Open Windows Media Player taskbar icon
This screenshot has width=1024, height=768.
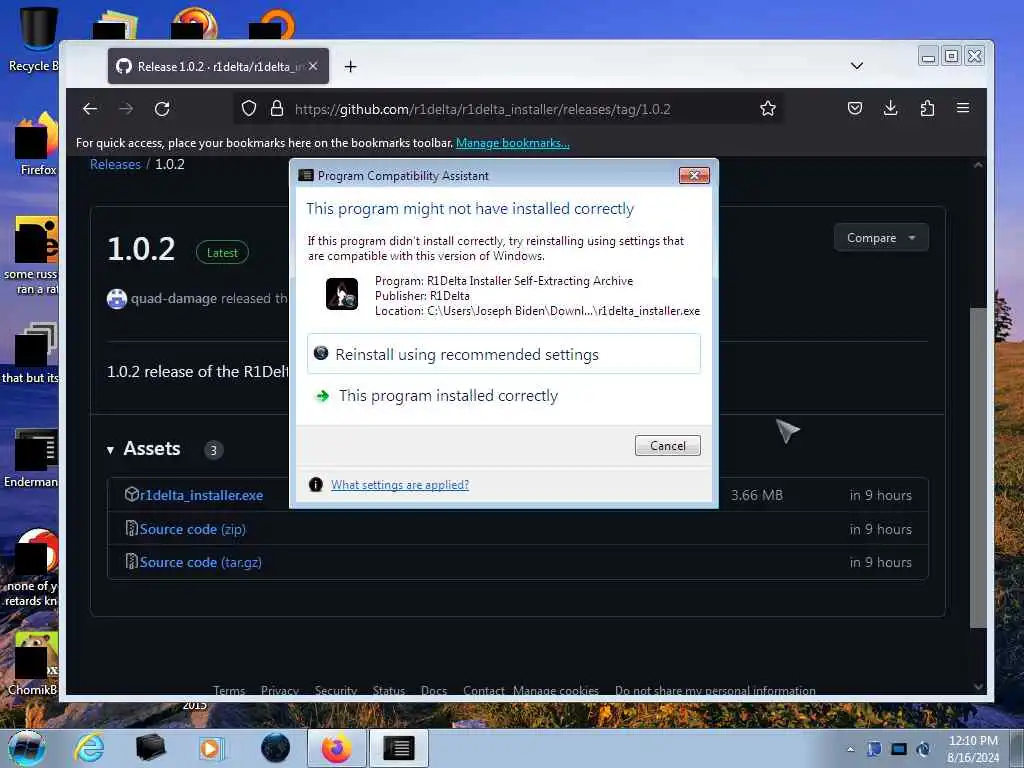[211, 748]
